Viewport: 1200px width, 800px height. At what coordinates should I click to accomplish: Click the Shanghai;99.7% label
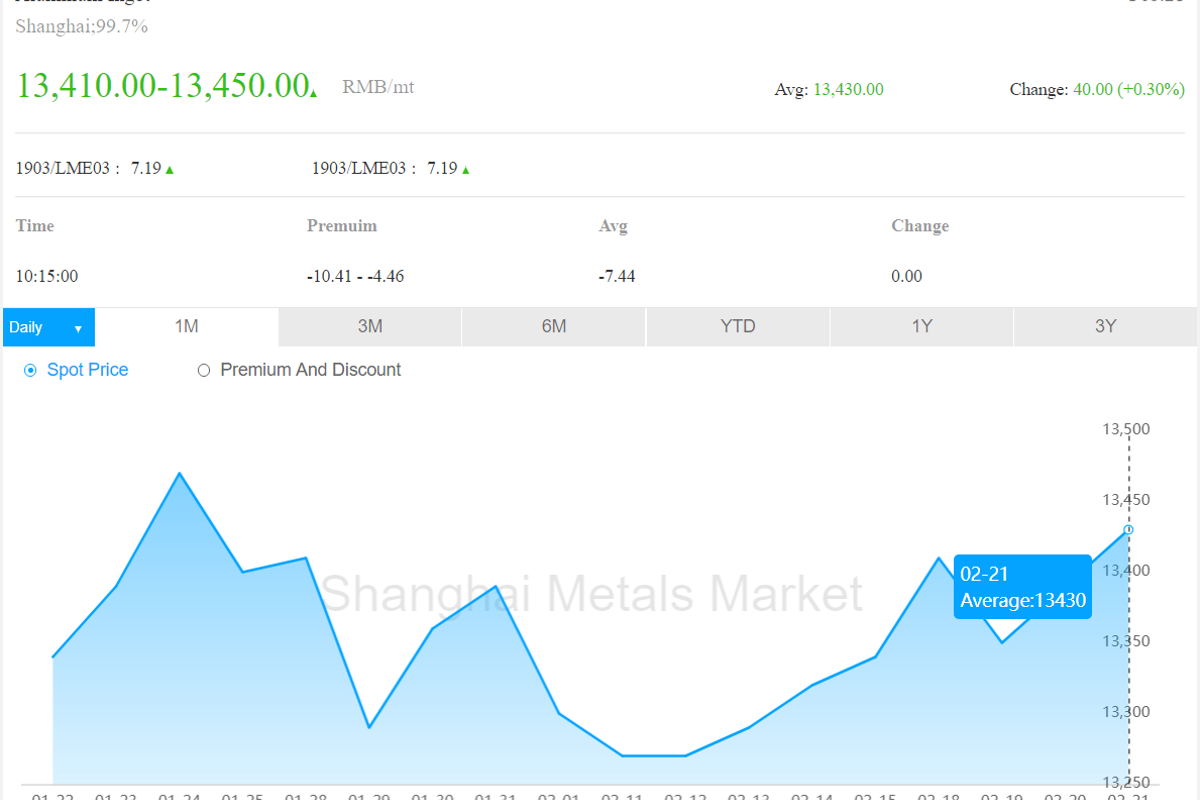82,27
